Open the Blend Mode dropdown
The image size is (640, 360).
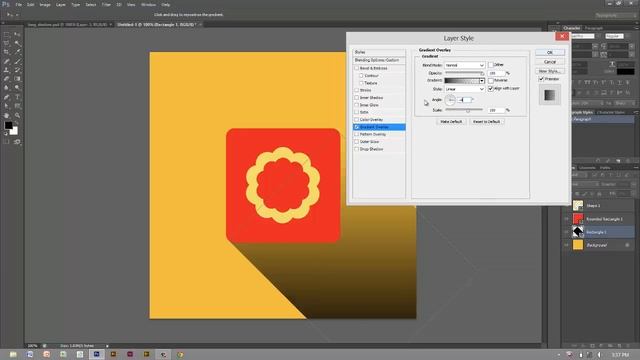464,65
